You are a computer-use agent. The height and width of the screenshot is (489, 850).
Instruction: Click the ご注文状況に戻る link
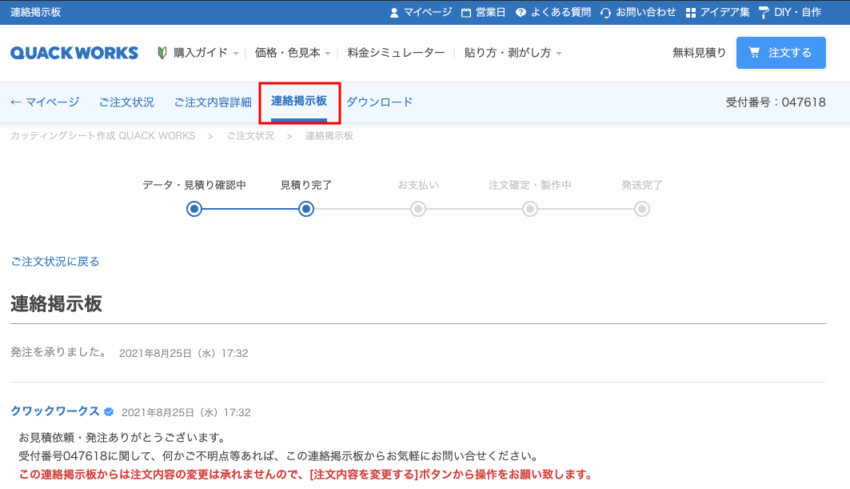pyautogui.click(x=55, y=262)
